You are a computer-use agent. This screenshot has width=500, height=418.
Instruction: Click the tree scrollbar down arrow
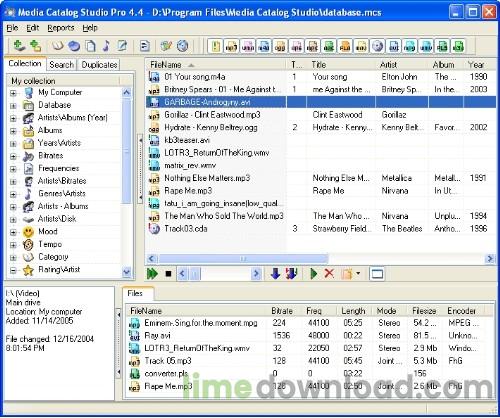[127, 273]
